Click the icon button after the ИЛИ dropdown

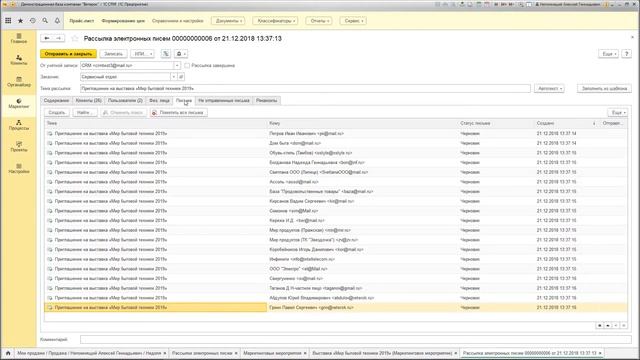pyautogui.click(x=166, y=54)
